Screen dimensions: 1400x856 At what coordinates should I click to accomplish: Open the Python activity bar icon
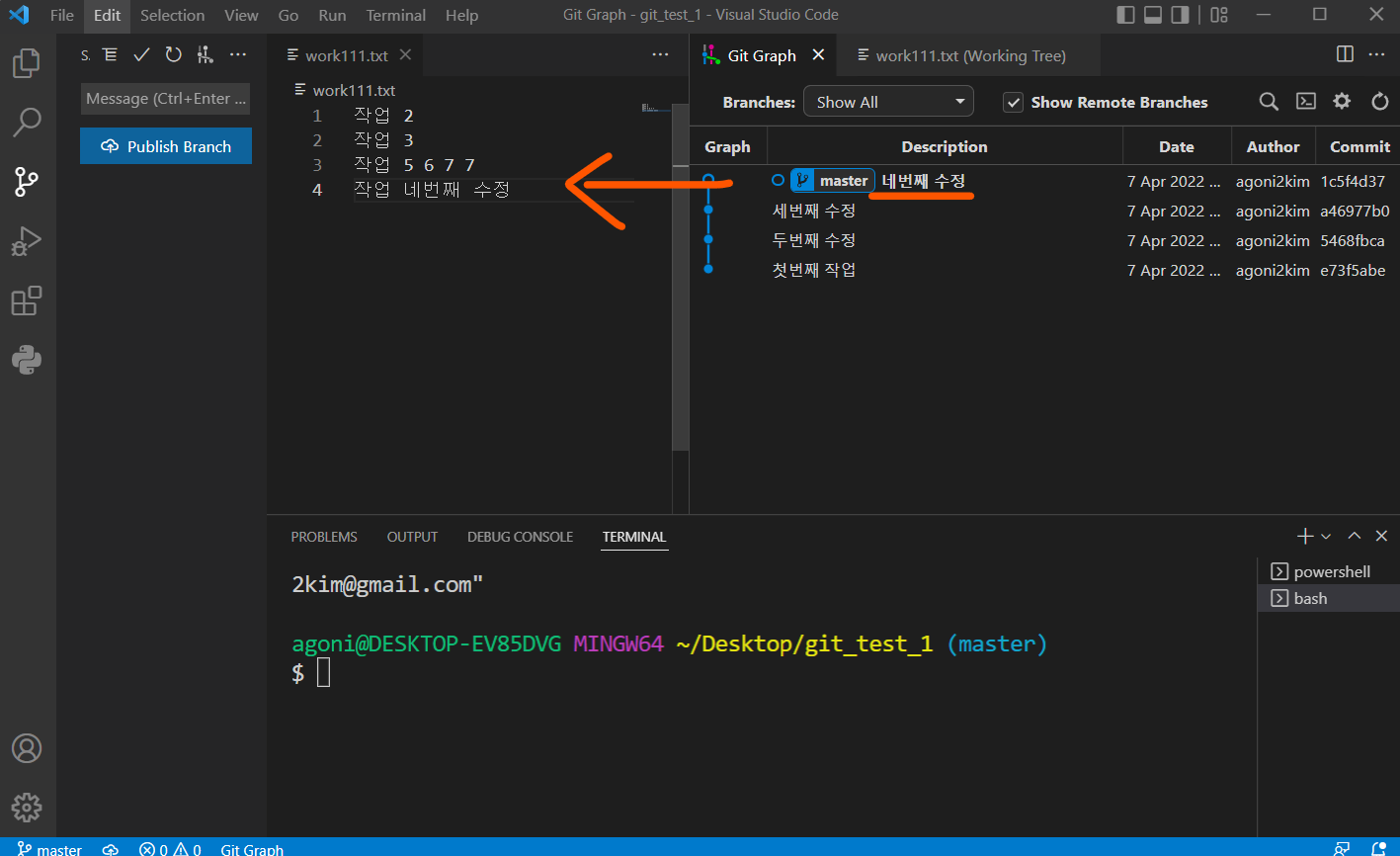coord(27,360)
